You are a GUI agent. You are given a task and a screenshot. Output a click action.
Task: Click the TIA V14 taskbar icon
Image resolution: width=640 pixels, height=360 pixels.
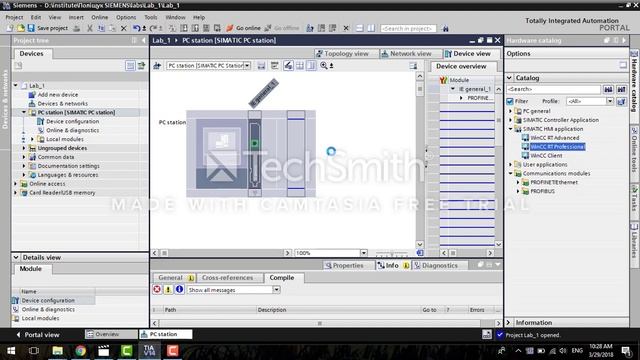149,351
